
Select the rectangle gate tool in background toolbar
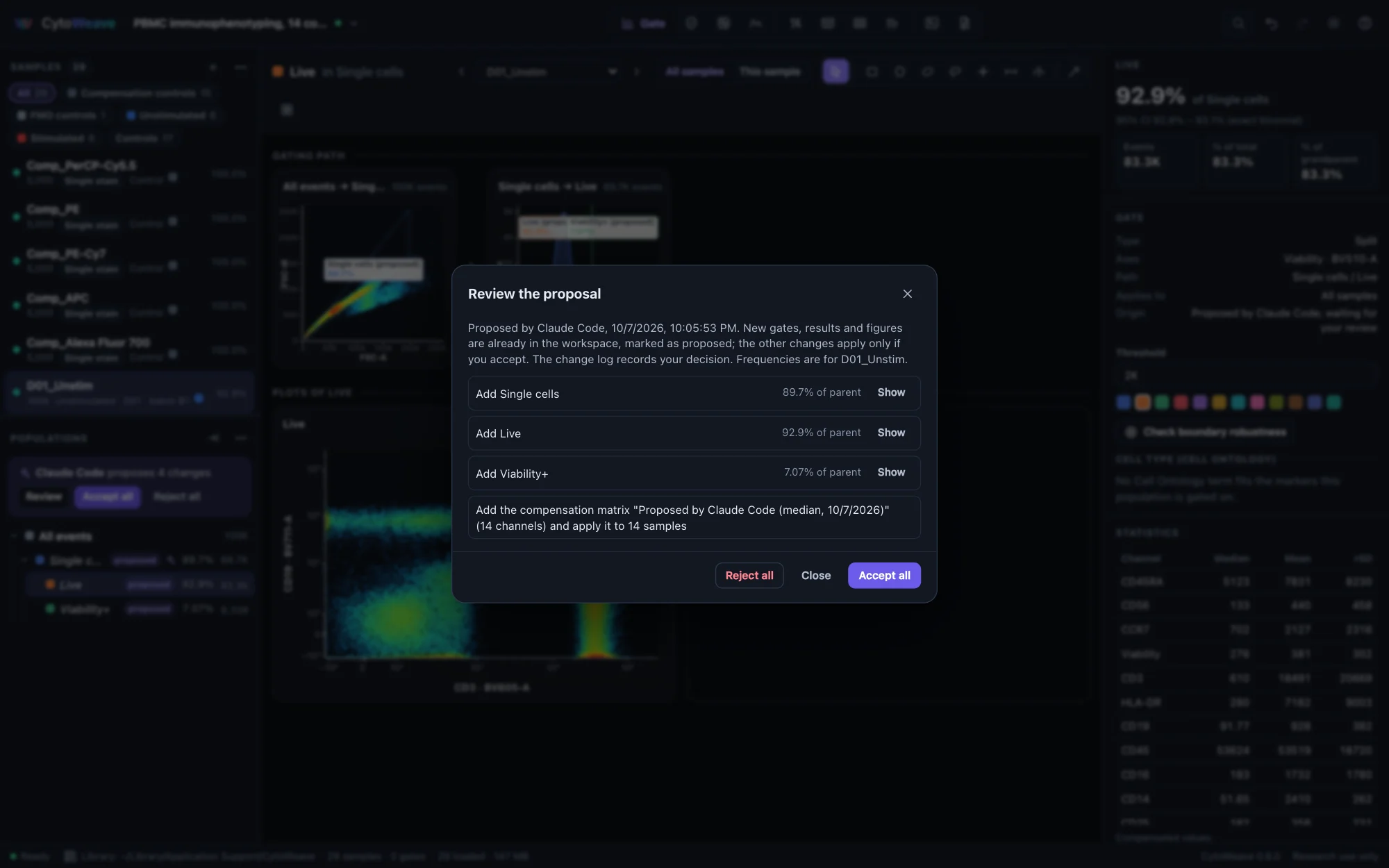(872, 72)
